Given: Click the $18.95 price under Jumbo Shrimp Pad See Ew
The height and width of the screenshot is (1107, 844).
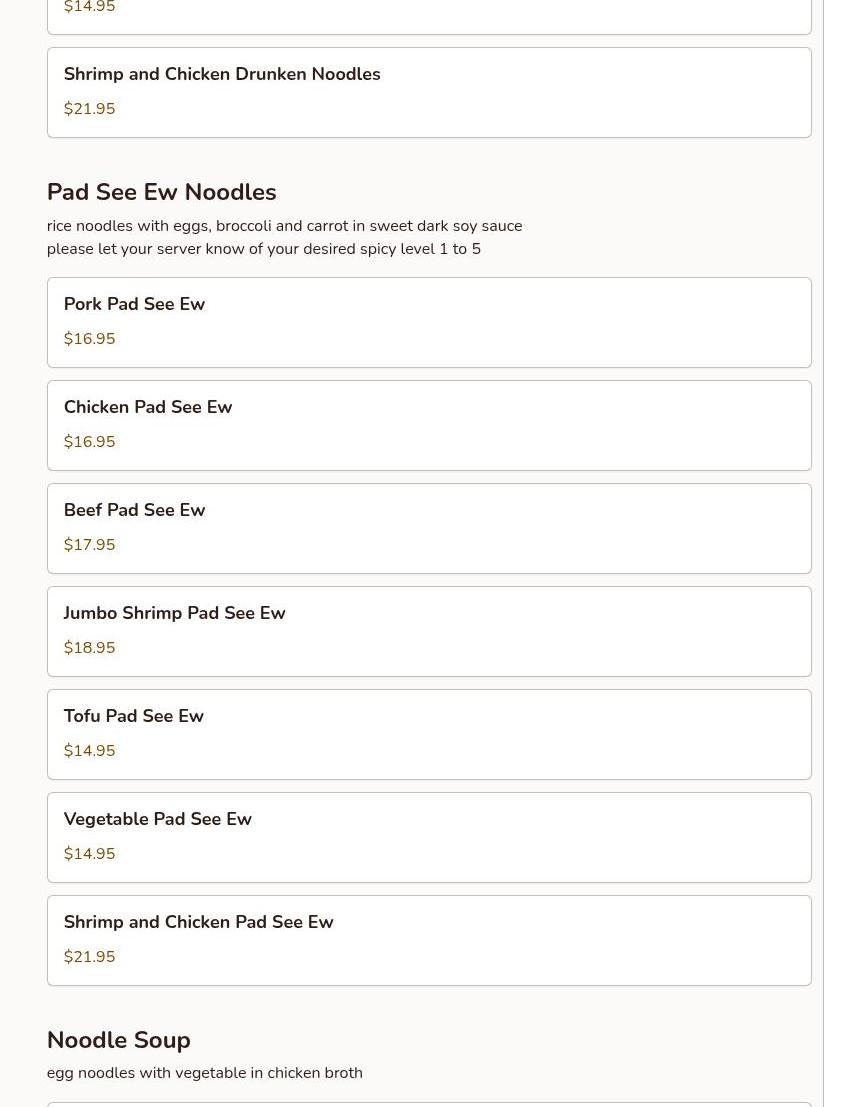Looking at the screenshot, I should point(89,648).
